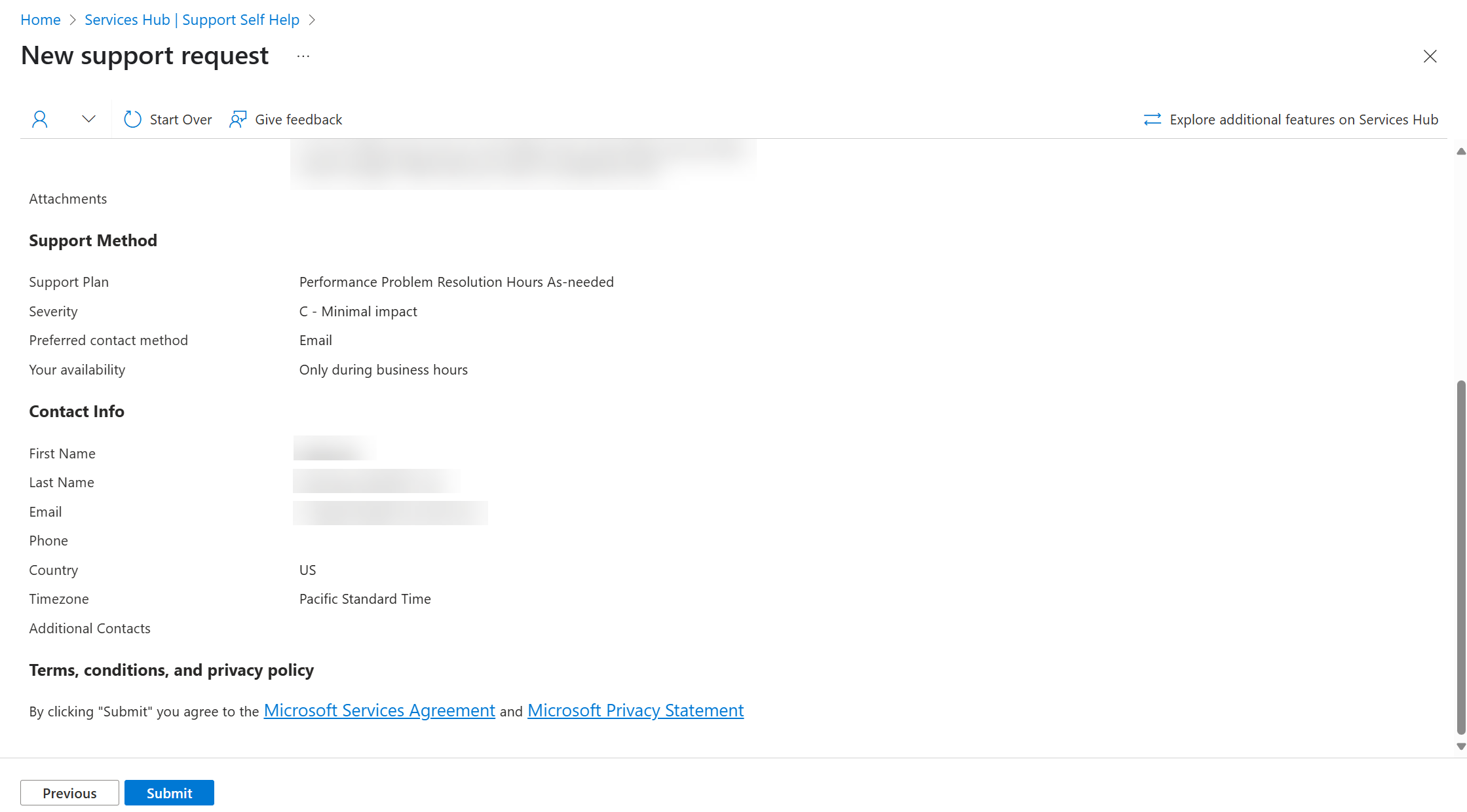Image resolution: width=1467 pixels, height=812 pixels.
Task: Submit the new support request
Action: [x=168, y=792]
